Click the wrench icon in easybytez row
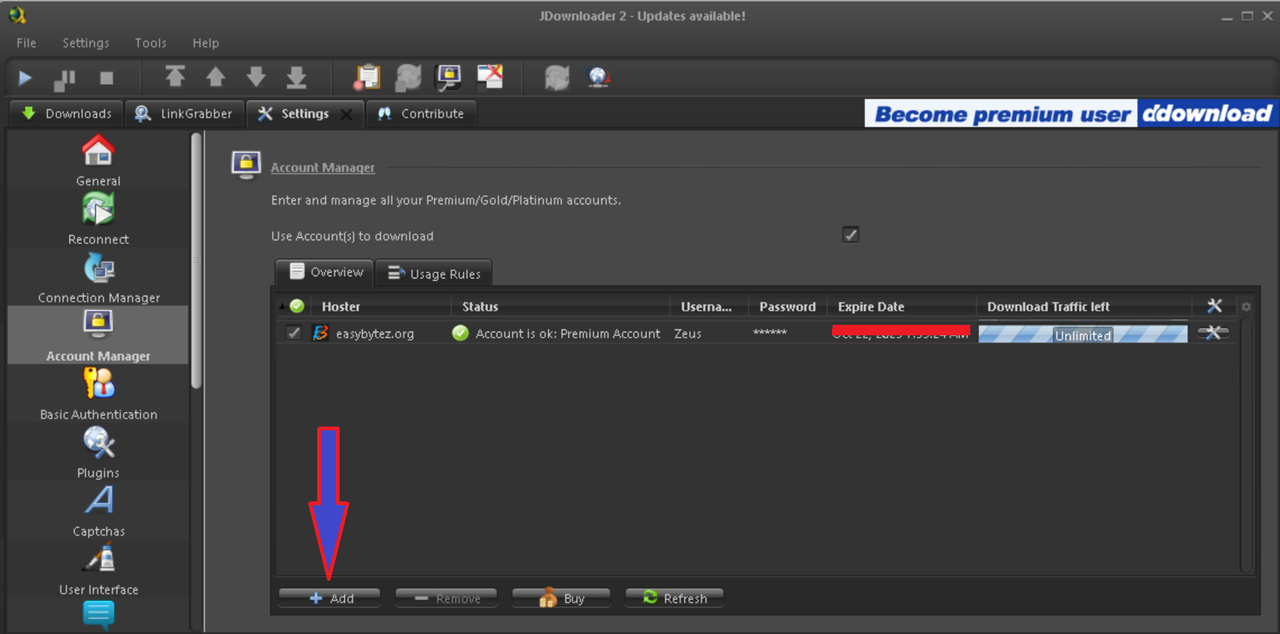This screenshot has height=634, width=1280. (1212, 333)
